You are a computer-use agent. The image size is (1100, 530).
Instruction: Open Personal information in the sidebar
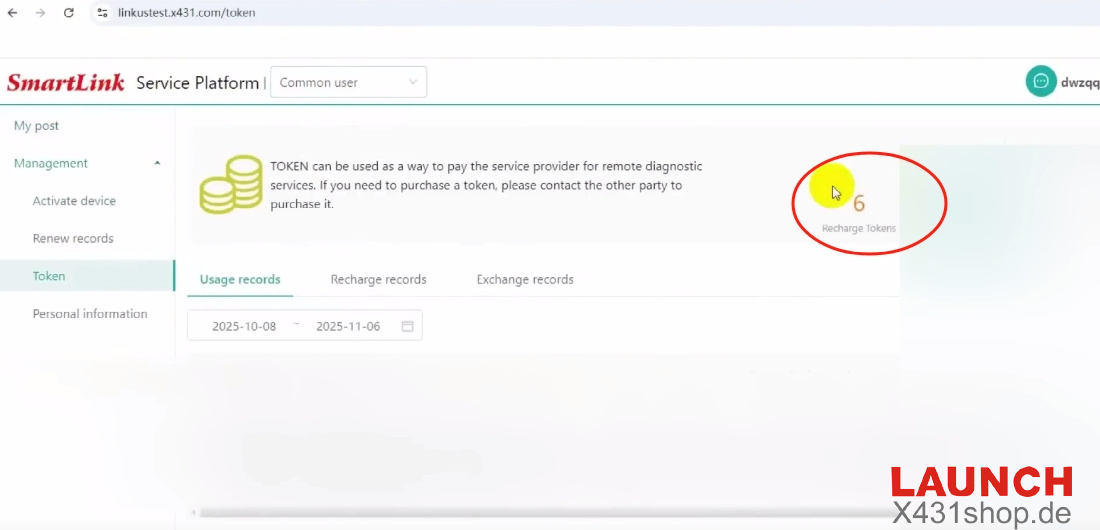[90, 314]
